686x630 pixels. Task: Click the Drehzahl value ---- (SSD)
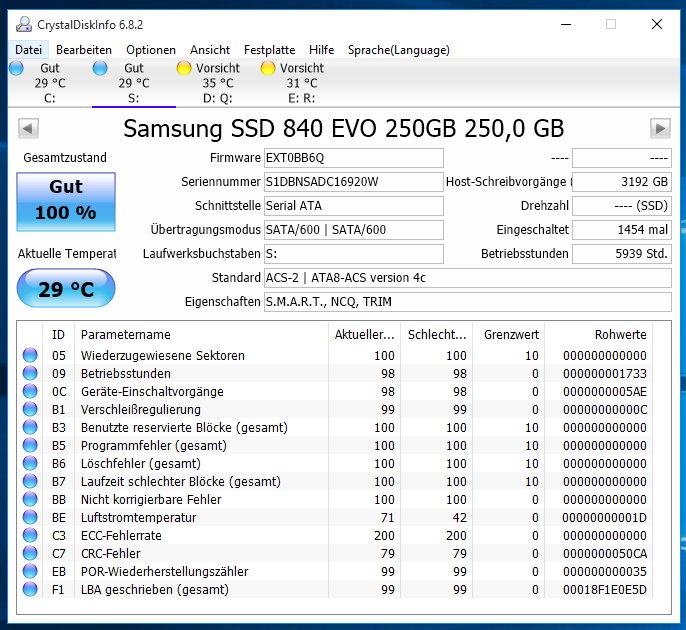(x=622, y=206)
